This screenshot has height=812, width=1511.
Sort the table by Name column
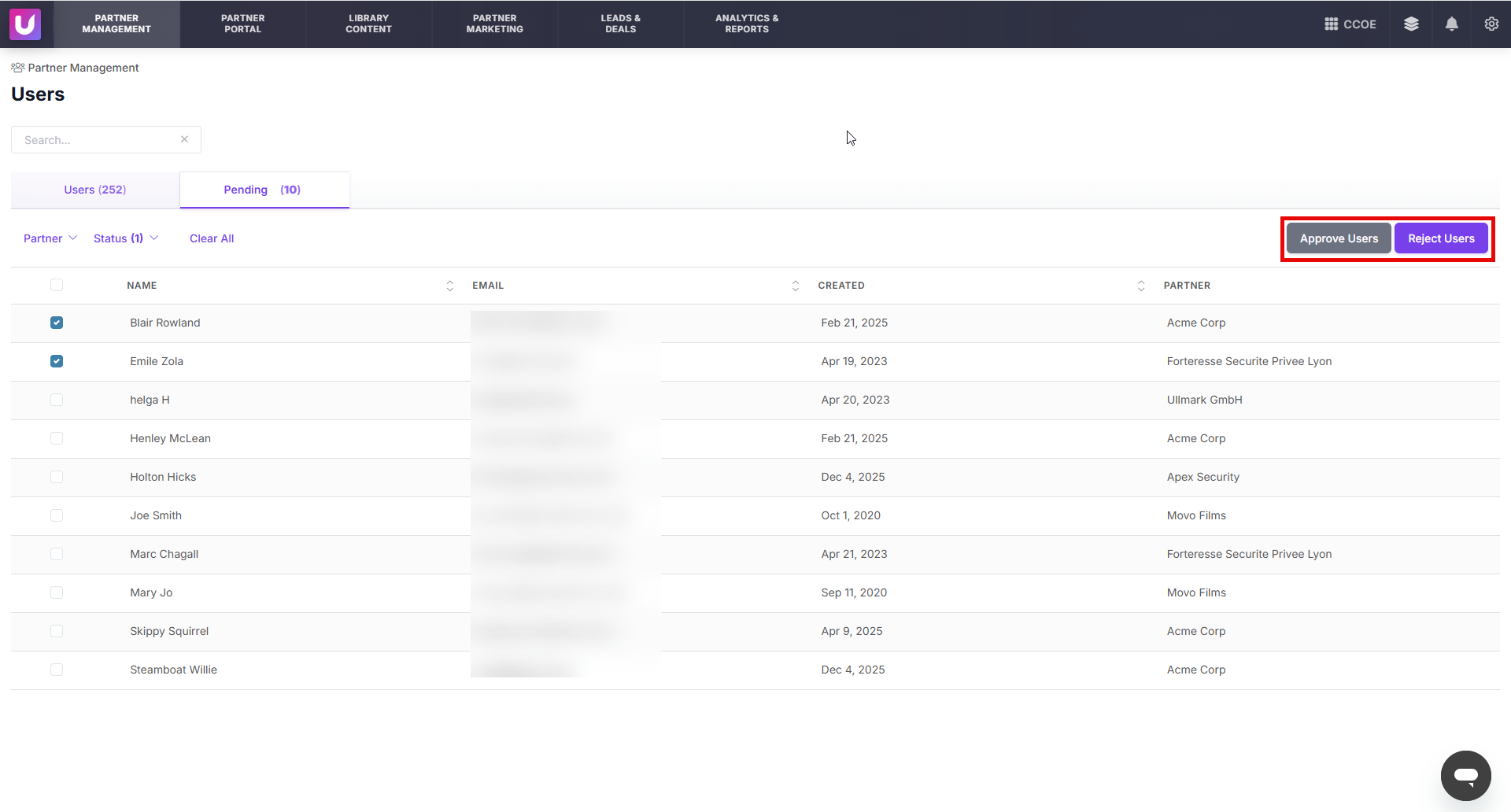(x=450, y=286)
